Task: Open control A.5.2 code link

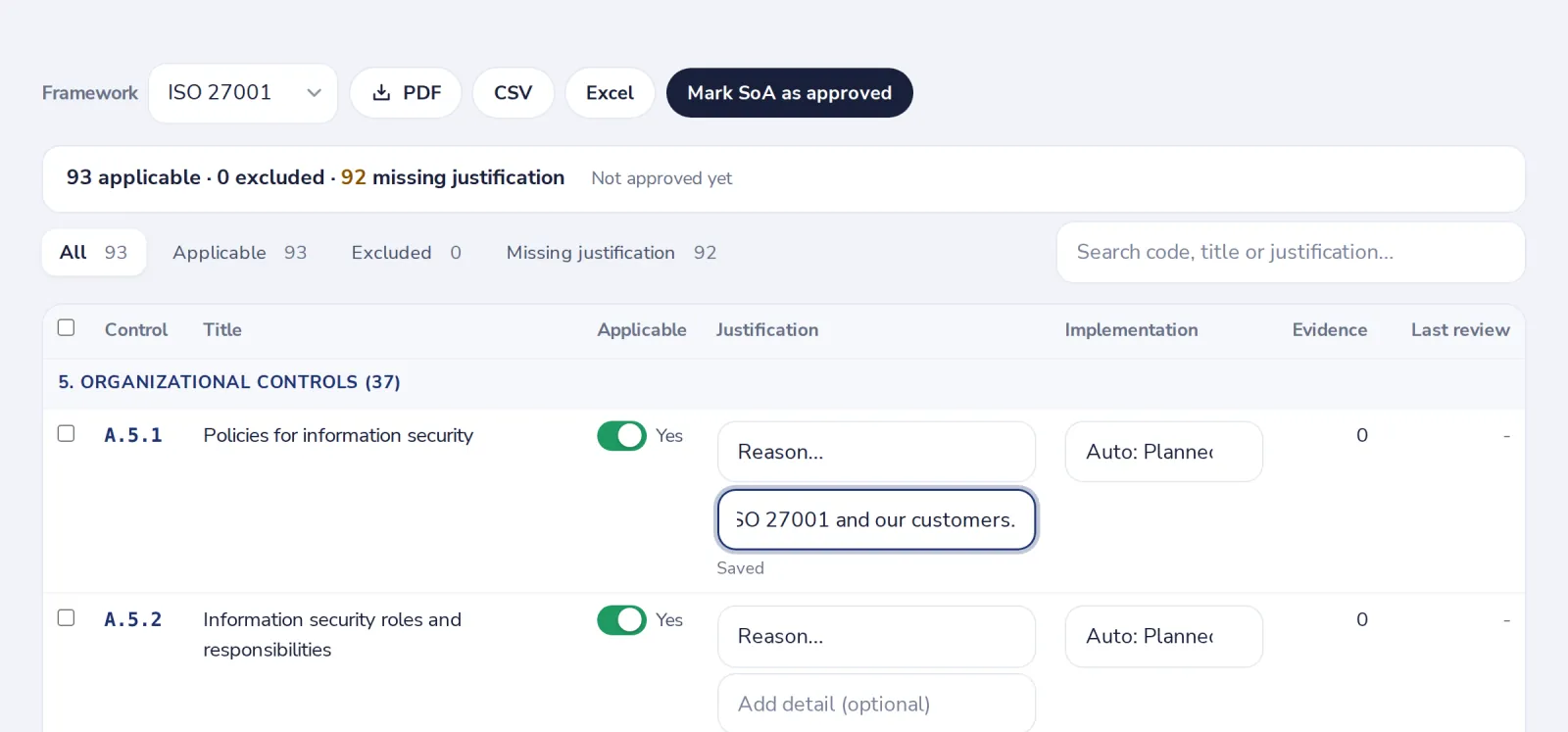Action: pyautogui.click(x=133, y=619)
